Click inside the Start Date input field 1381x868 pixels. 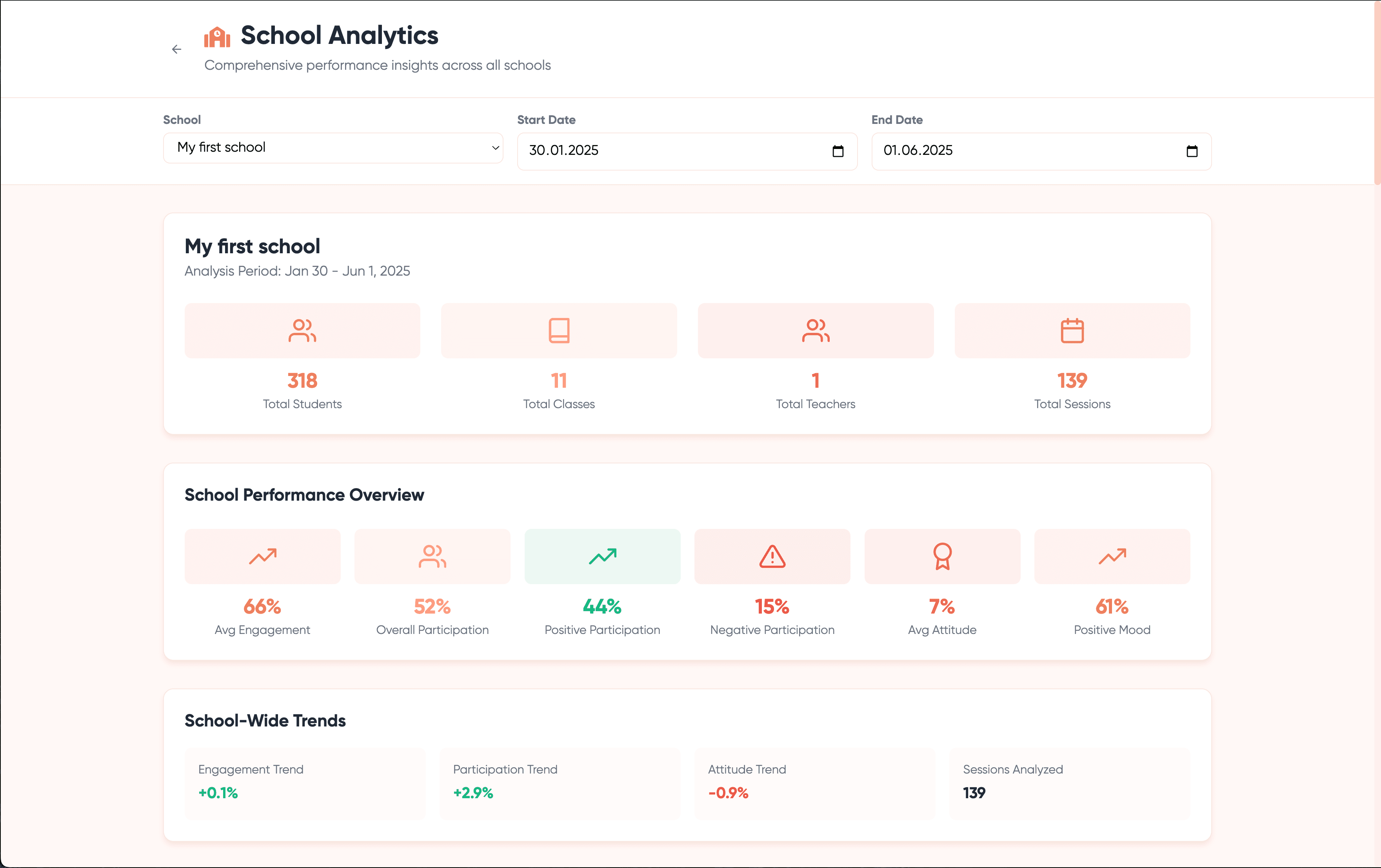(x=631, y=151)
